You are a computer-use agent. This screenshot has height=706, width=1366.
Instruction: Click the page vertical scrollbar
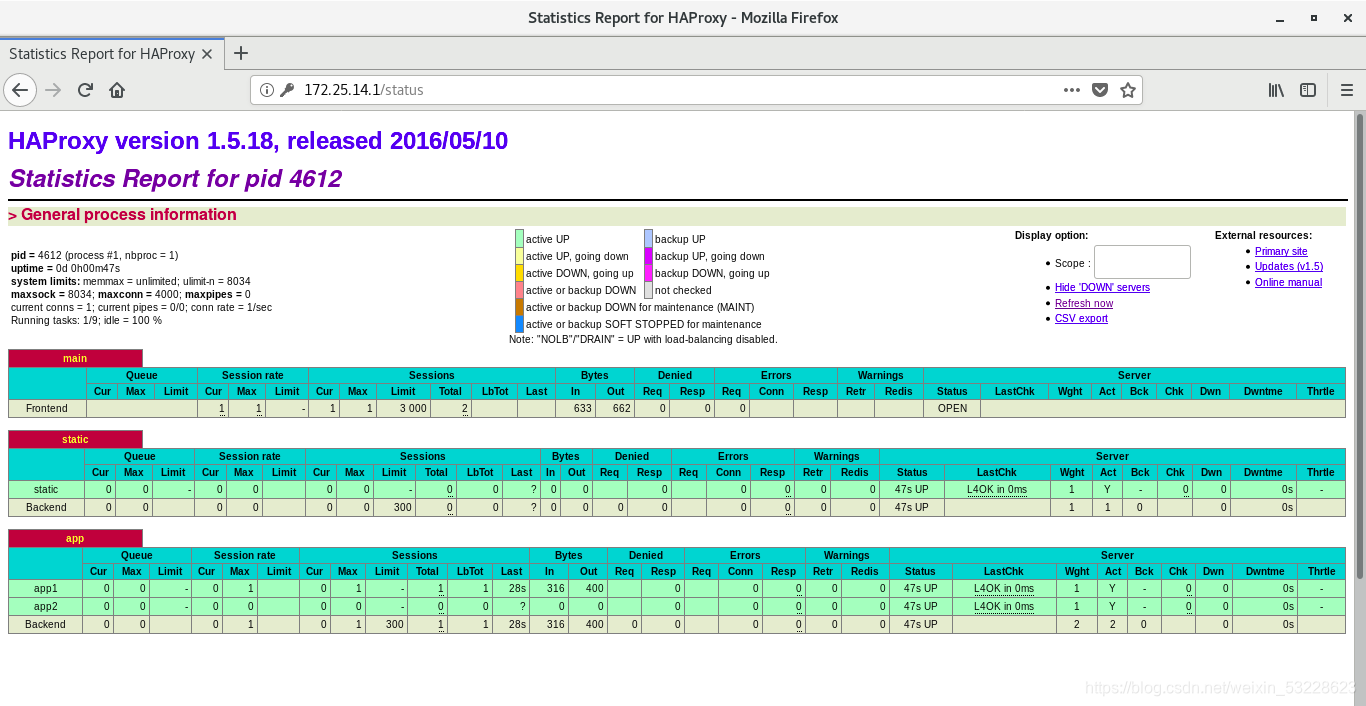[x=1359, y=344]
